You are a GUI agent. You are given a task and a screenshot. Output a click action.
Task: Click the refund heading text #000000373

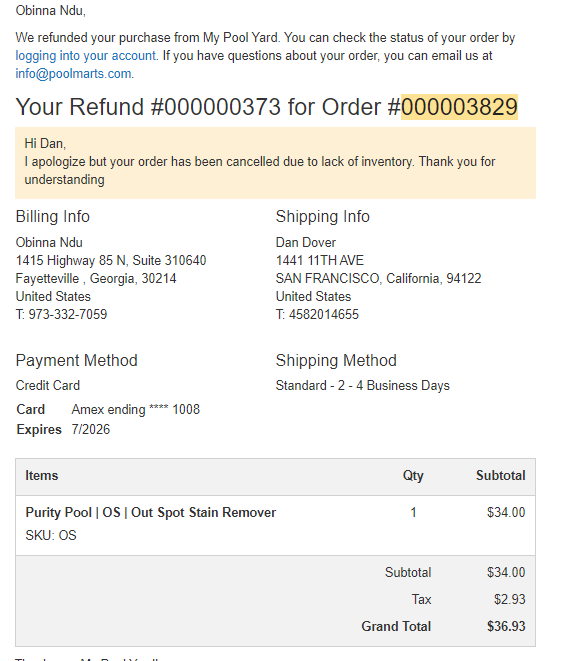click(215, 107)
